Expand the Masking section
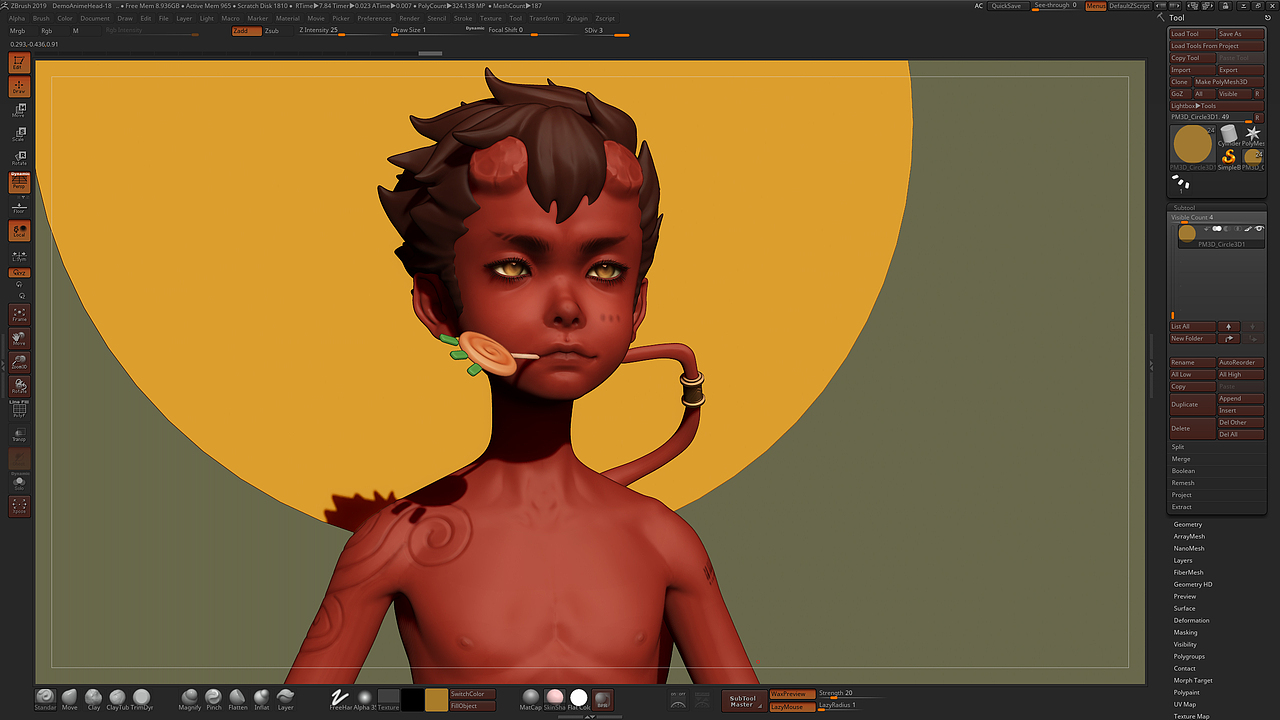1280x720 pixels. pos(1188,632)
